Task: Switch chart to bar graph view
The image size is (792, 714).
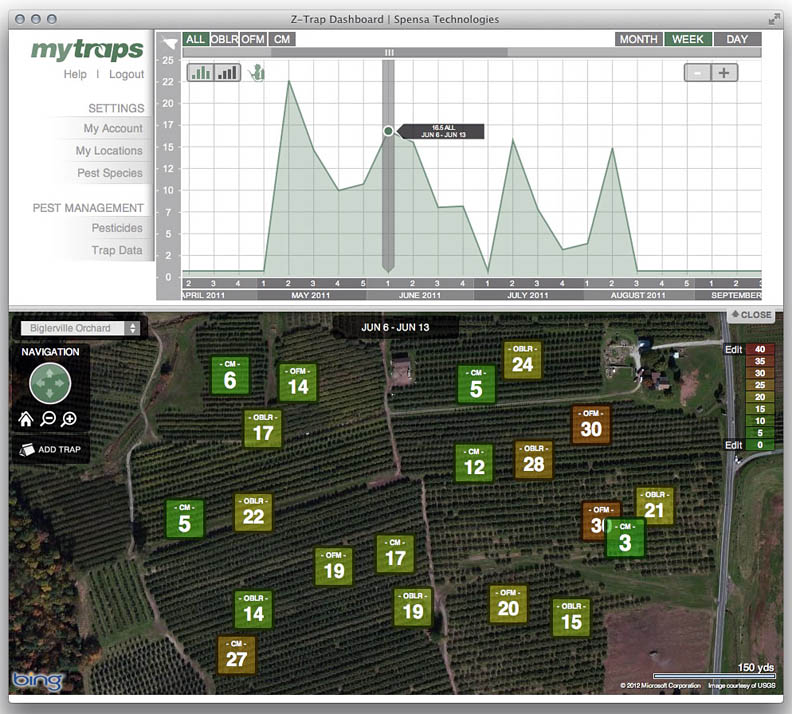Action: (x=200, y=73)
